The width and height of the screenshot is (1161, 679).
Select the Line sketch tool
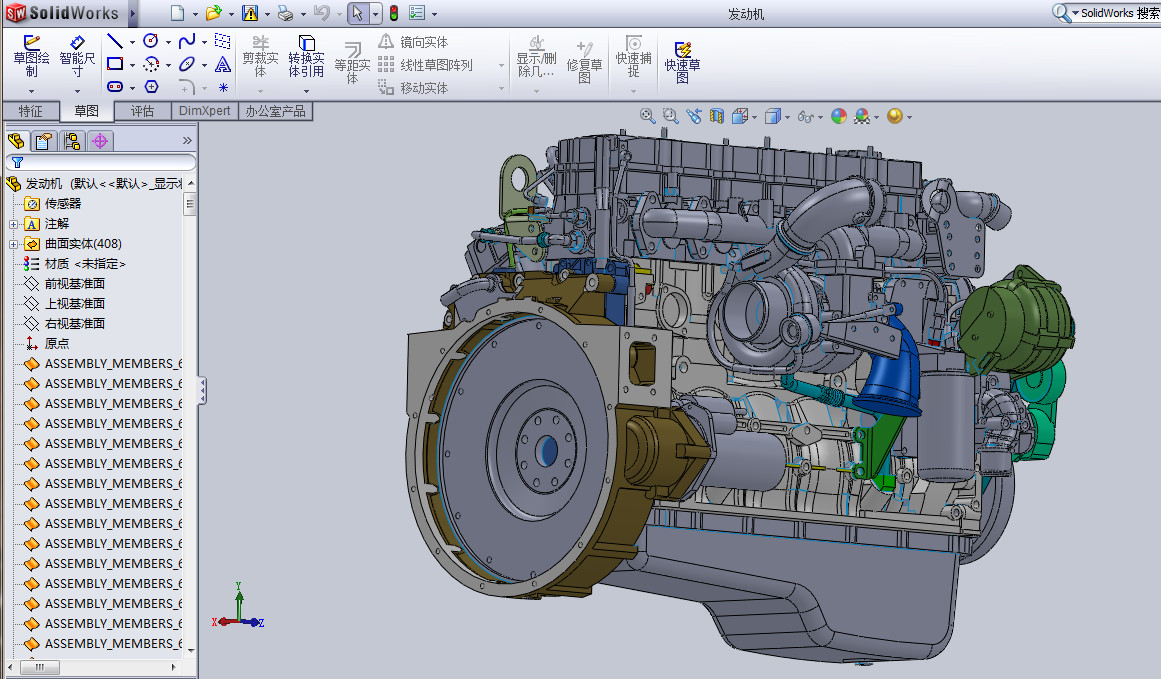[x=115, y=41]
